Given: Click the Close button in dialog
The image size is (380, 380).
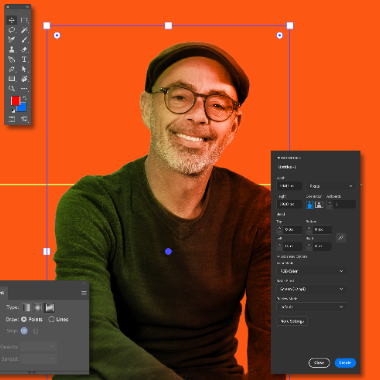Looking at the screenshot, I should click(x=319, y=363).
